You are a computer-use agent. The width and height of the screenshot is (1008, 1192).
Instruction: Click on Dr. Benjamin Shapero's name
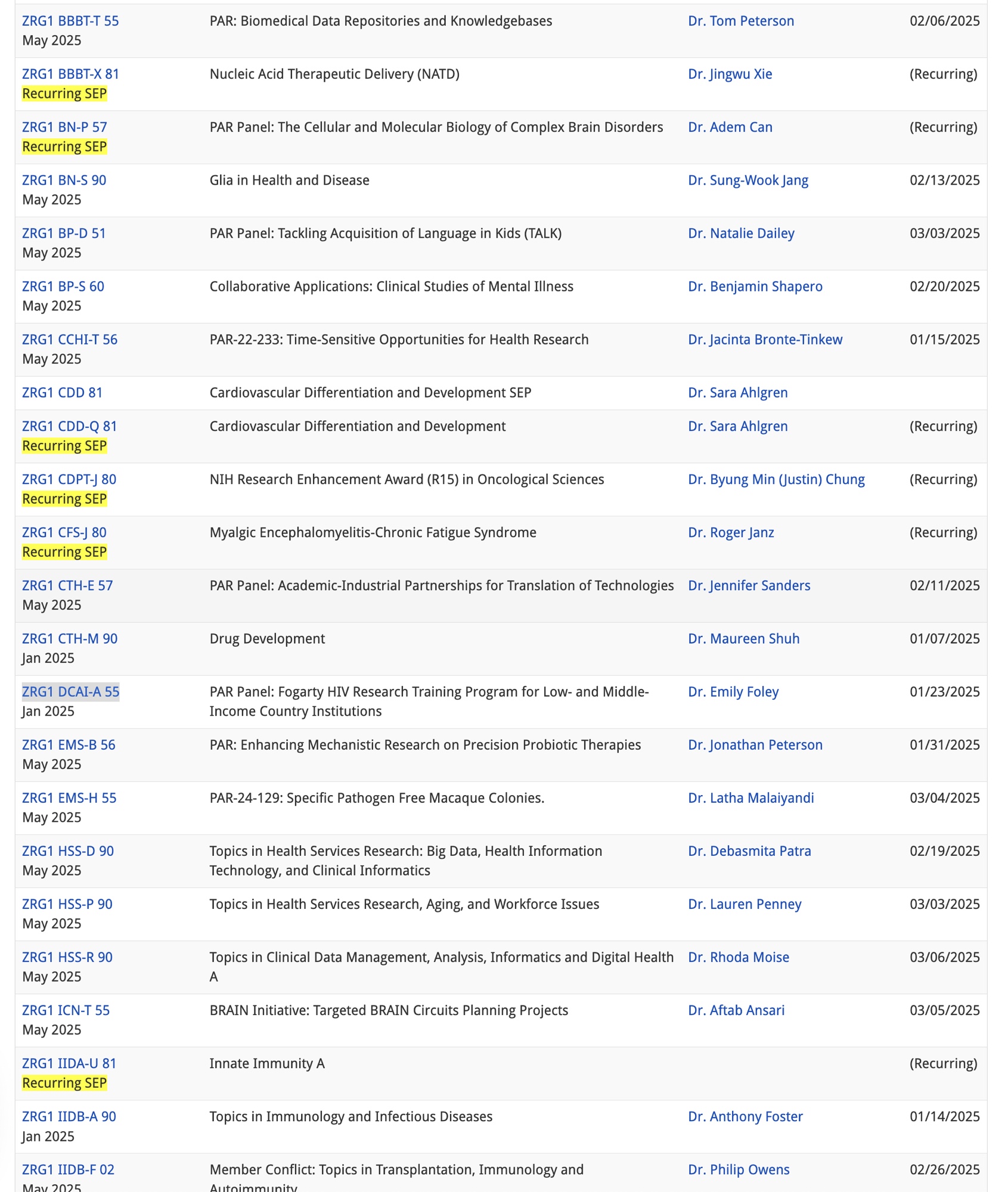tap(755, 286)
